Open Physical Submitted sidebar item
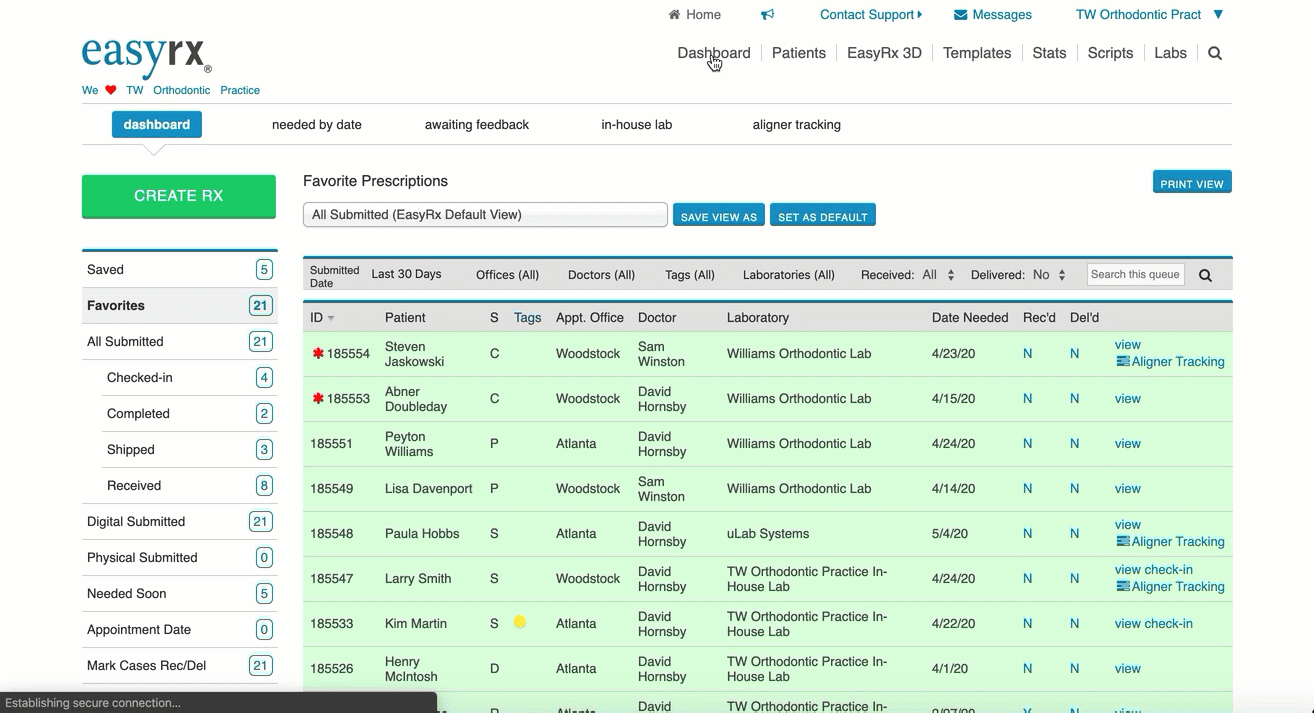Viewport: 1314px width, 713px height. click(x=179, y=558)
